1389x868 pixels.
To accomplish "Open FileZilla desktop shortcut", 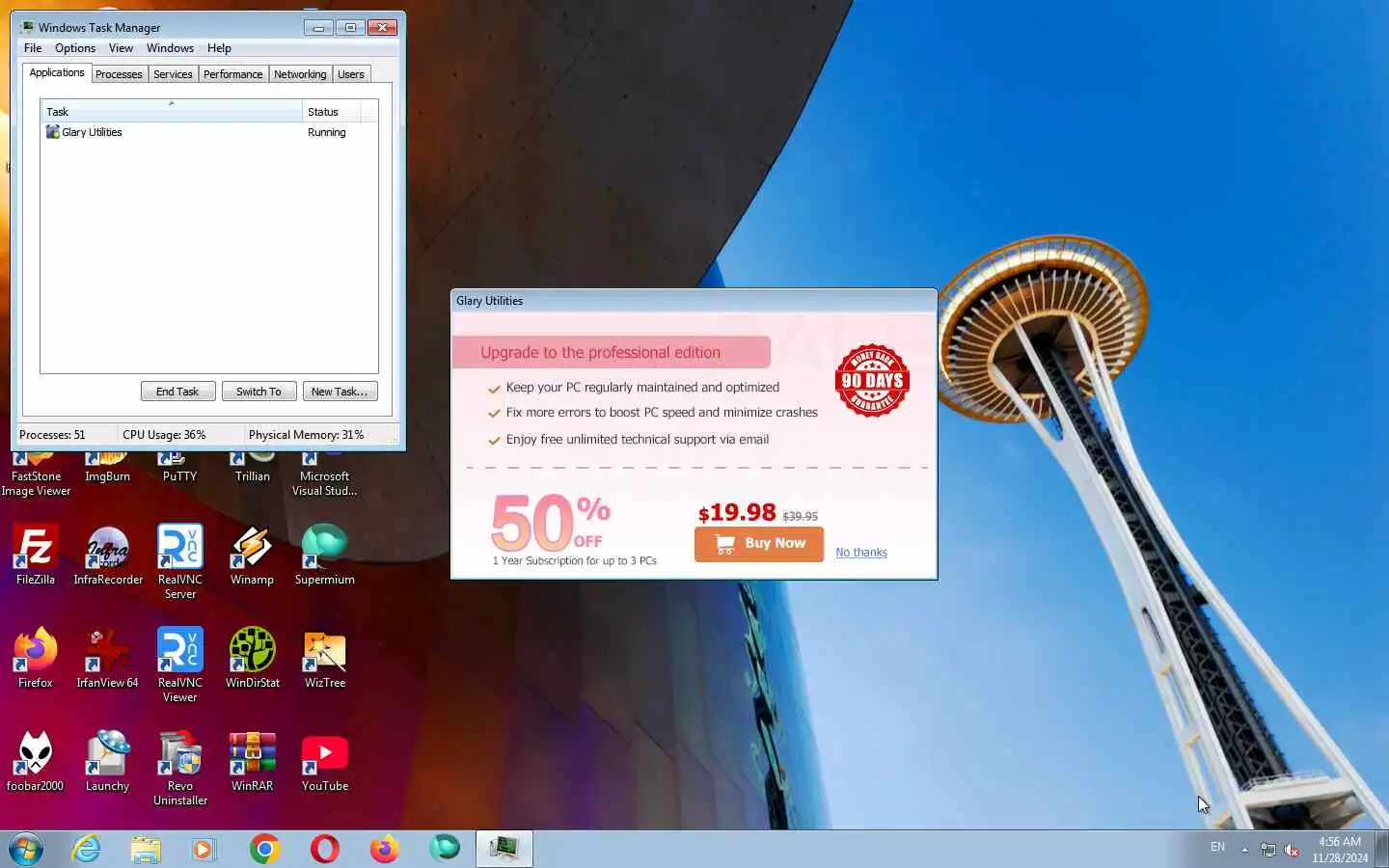I will pyautogui.click(x=36, y=555).
